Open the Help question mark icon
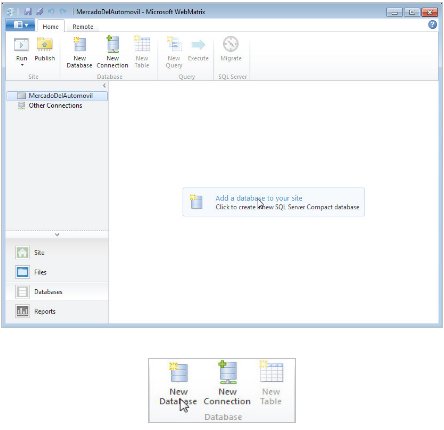Viewport: 444px width, 430px height. [432, 25]
